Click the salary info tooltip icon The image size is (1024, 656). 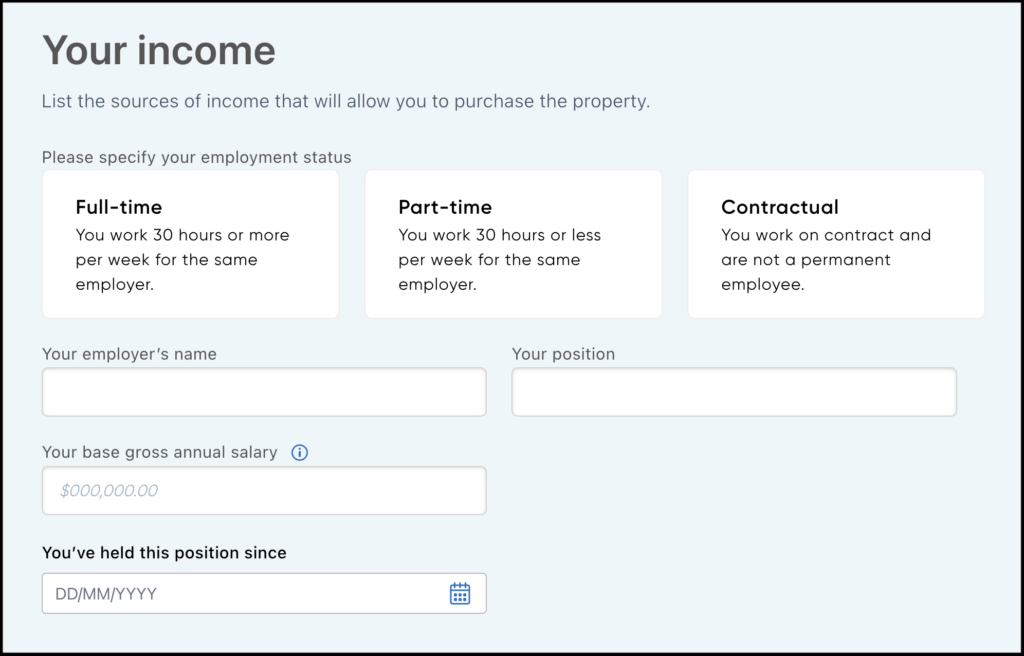coord(299,453)
